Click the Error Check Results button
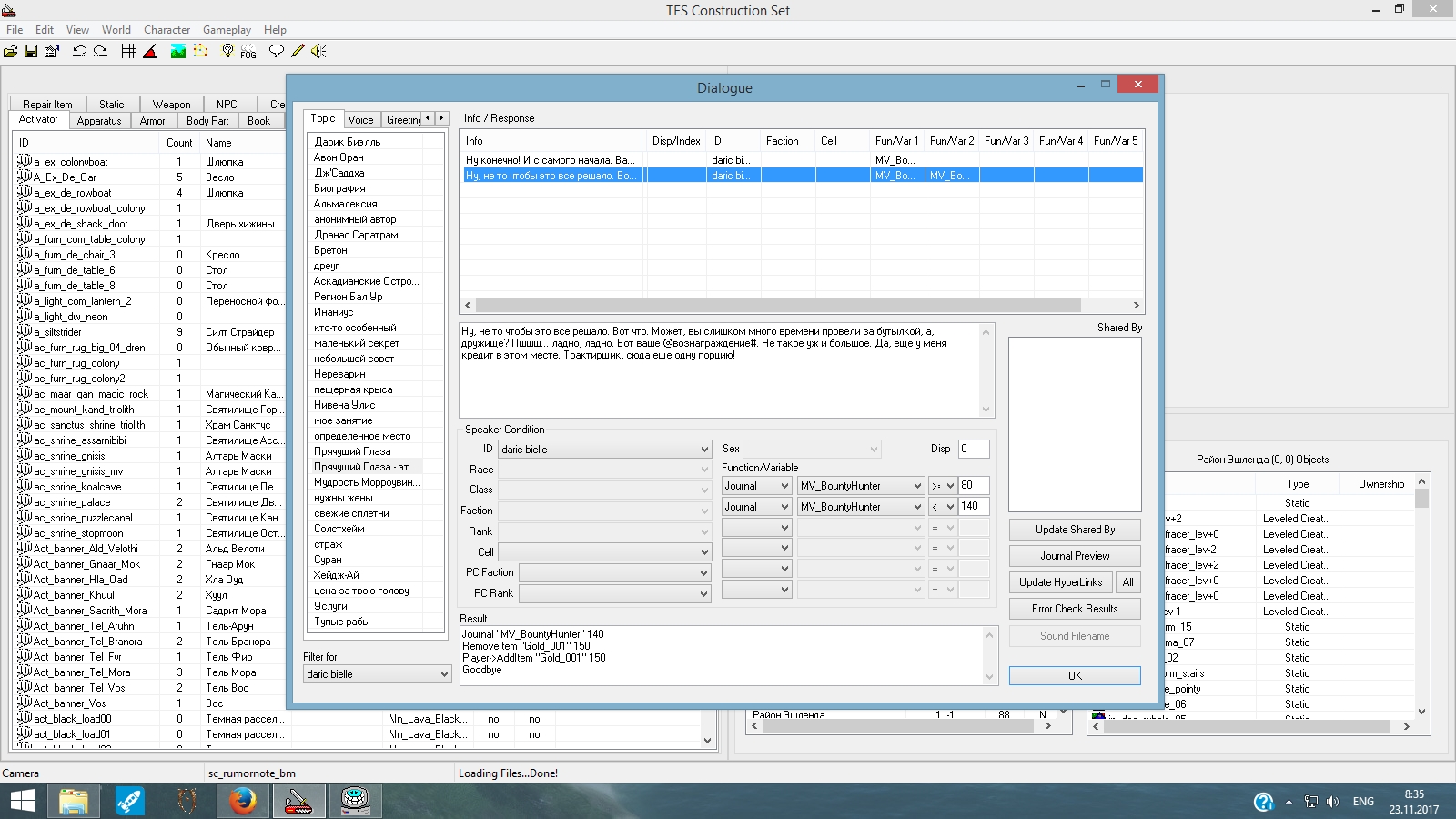This screenshot has height=819, width=1456. pyautogui.click(x=1075, y=609)
